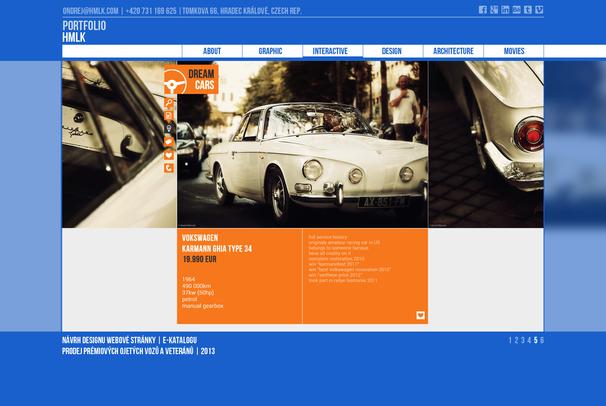Screen dimensions: 606x406
Task: Open the About menu item
Action: pos(212,51)
